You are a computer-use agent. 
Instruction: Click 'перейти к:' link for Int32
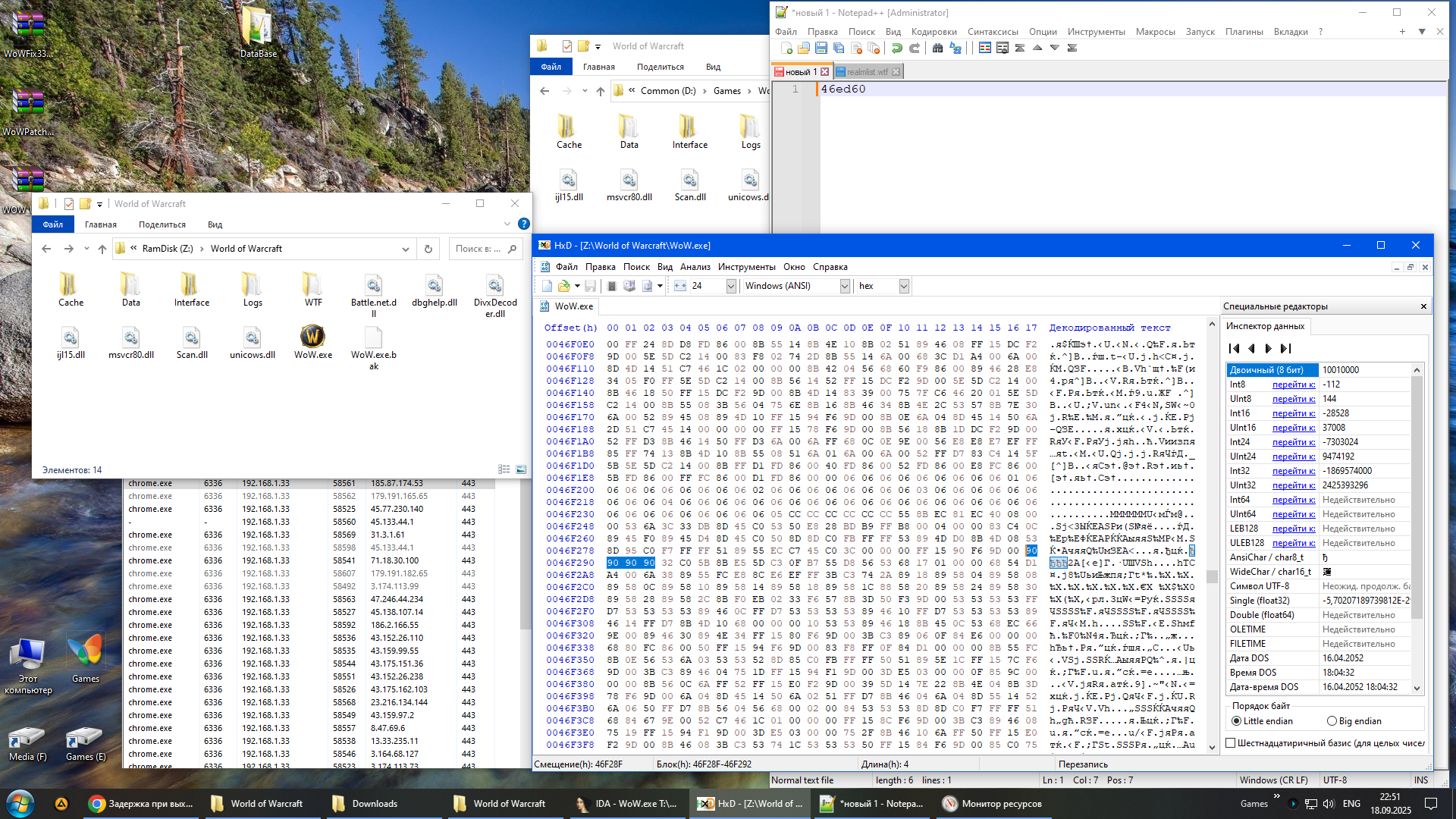[1293, 471]
